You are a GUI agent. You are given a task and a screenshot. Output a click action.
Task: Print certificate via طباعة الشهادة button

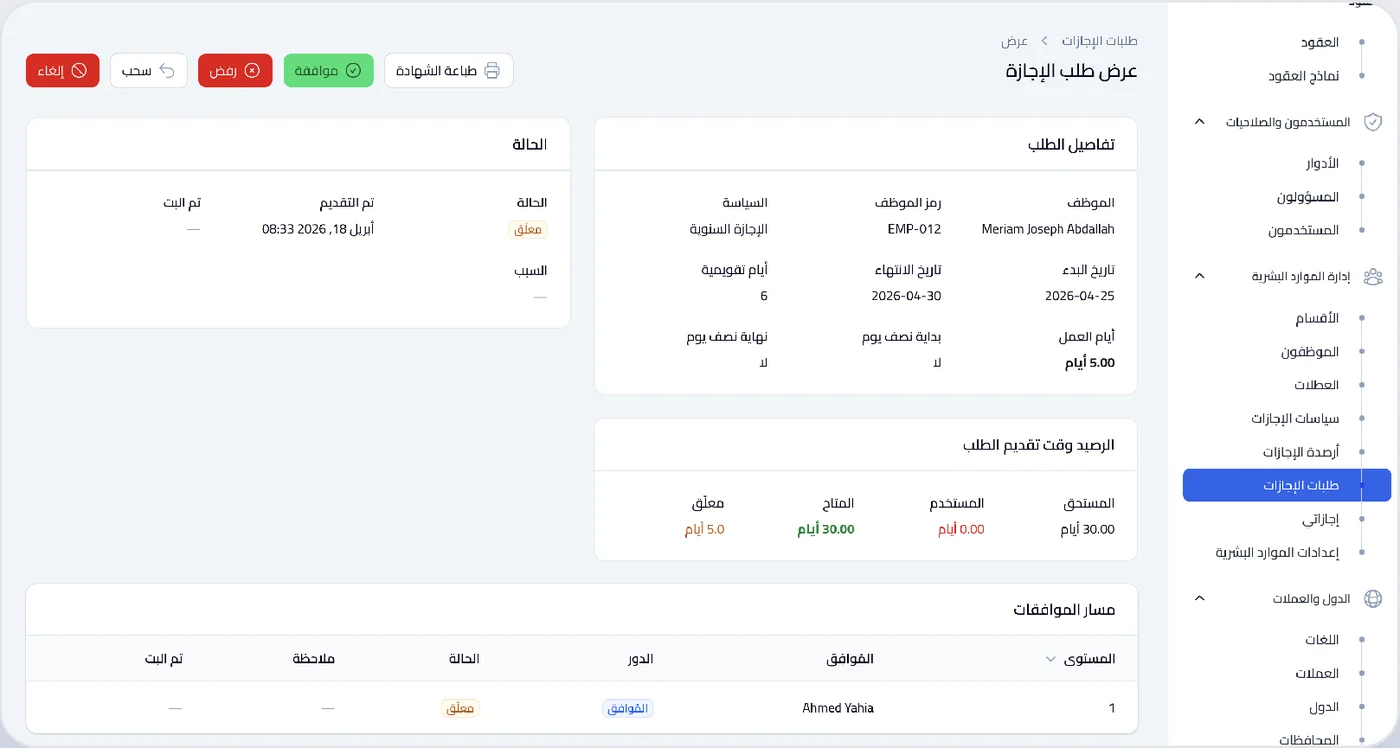(x=448, y=71)
